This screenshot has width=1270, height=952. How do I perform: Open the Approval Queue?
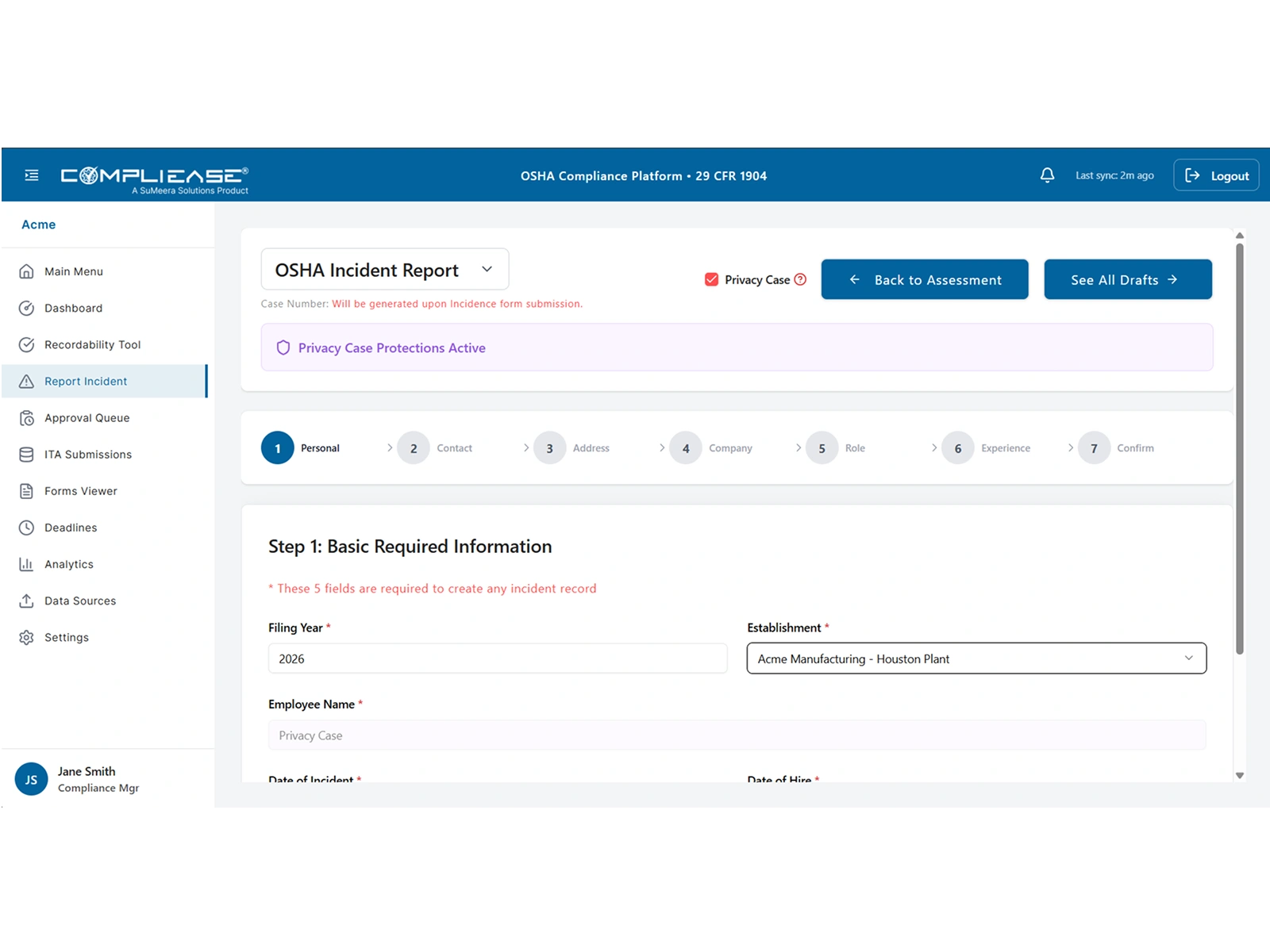click(x=87, y=417)
